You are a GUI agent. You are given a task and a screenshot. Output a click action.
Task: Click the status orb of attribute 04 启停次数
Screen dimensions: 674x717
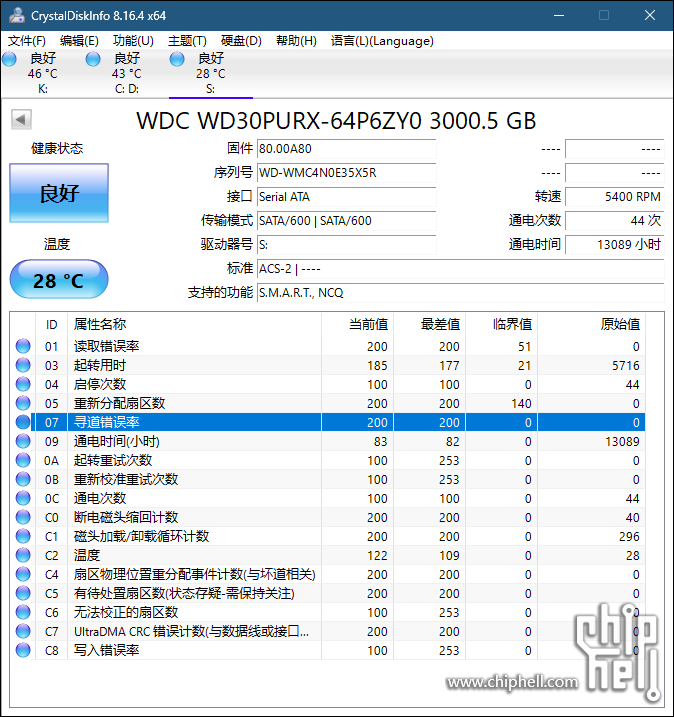tap(23, 384)
